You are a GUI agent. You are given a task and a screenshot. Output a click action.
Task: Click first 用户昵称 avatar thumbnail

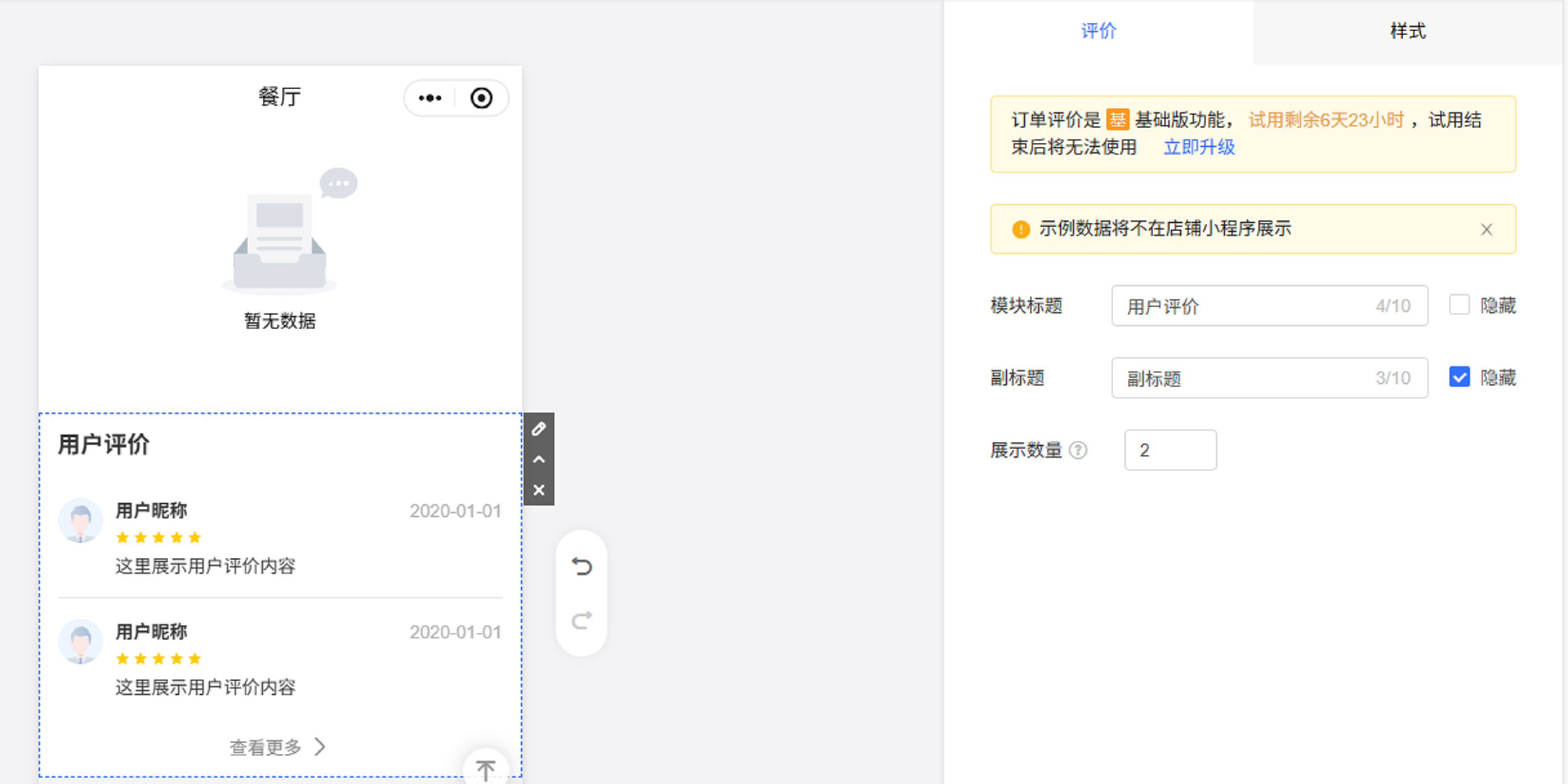pos(80,521)
